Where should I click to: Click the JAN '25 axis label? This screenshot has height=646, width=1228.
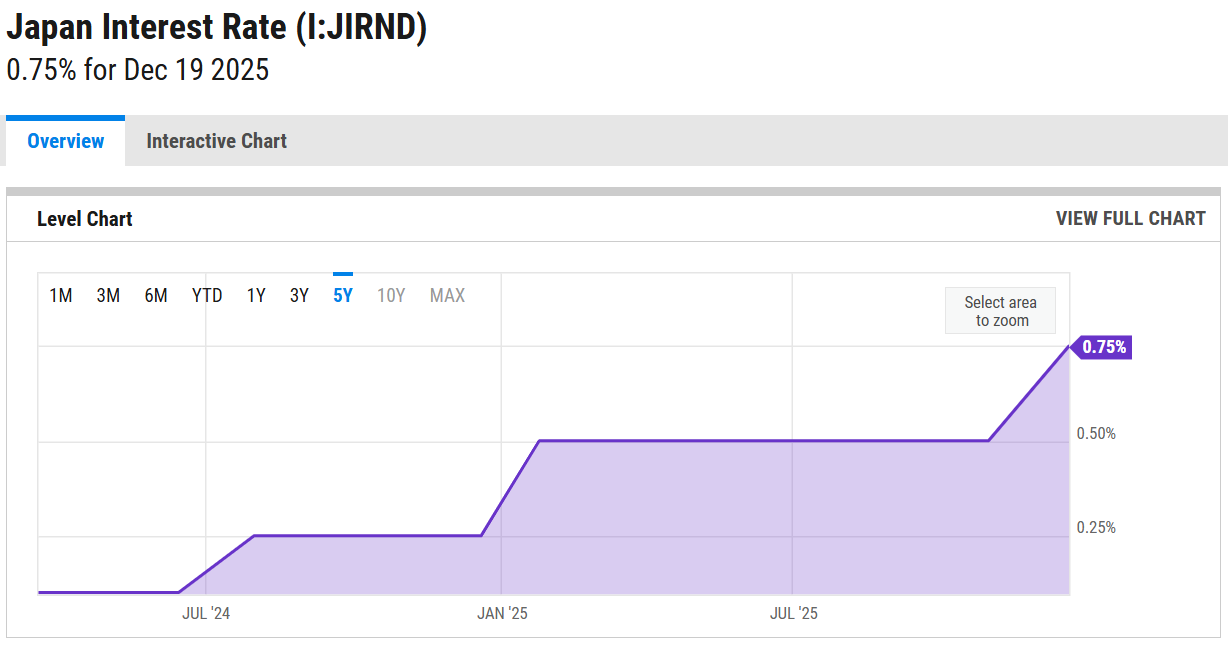coord(502,613)
